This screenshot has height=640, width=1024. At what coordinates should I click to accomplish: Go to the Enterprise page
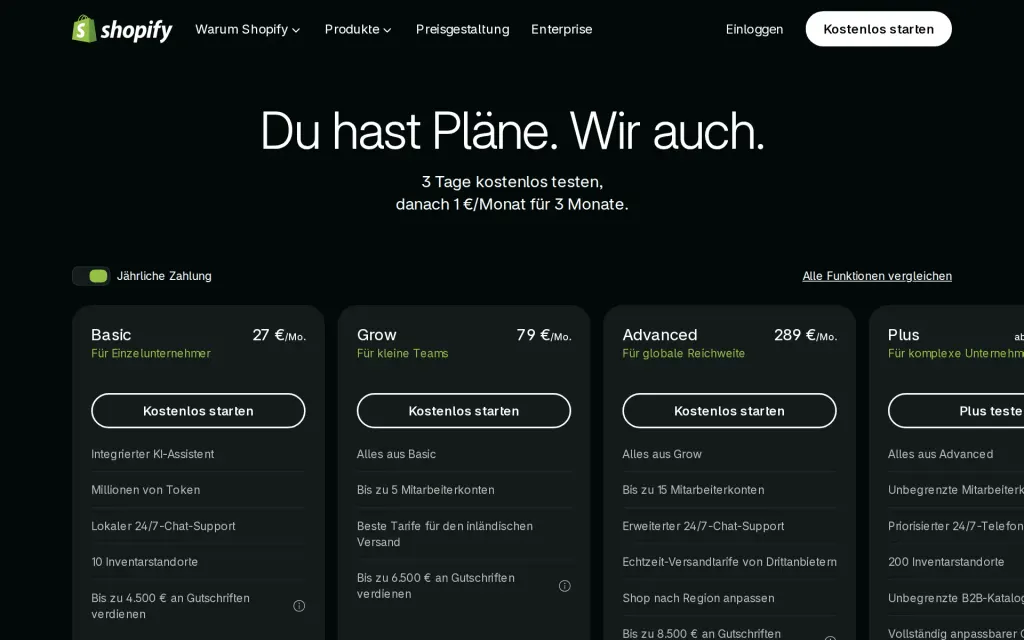click(562, 29)
